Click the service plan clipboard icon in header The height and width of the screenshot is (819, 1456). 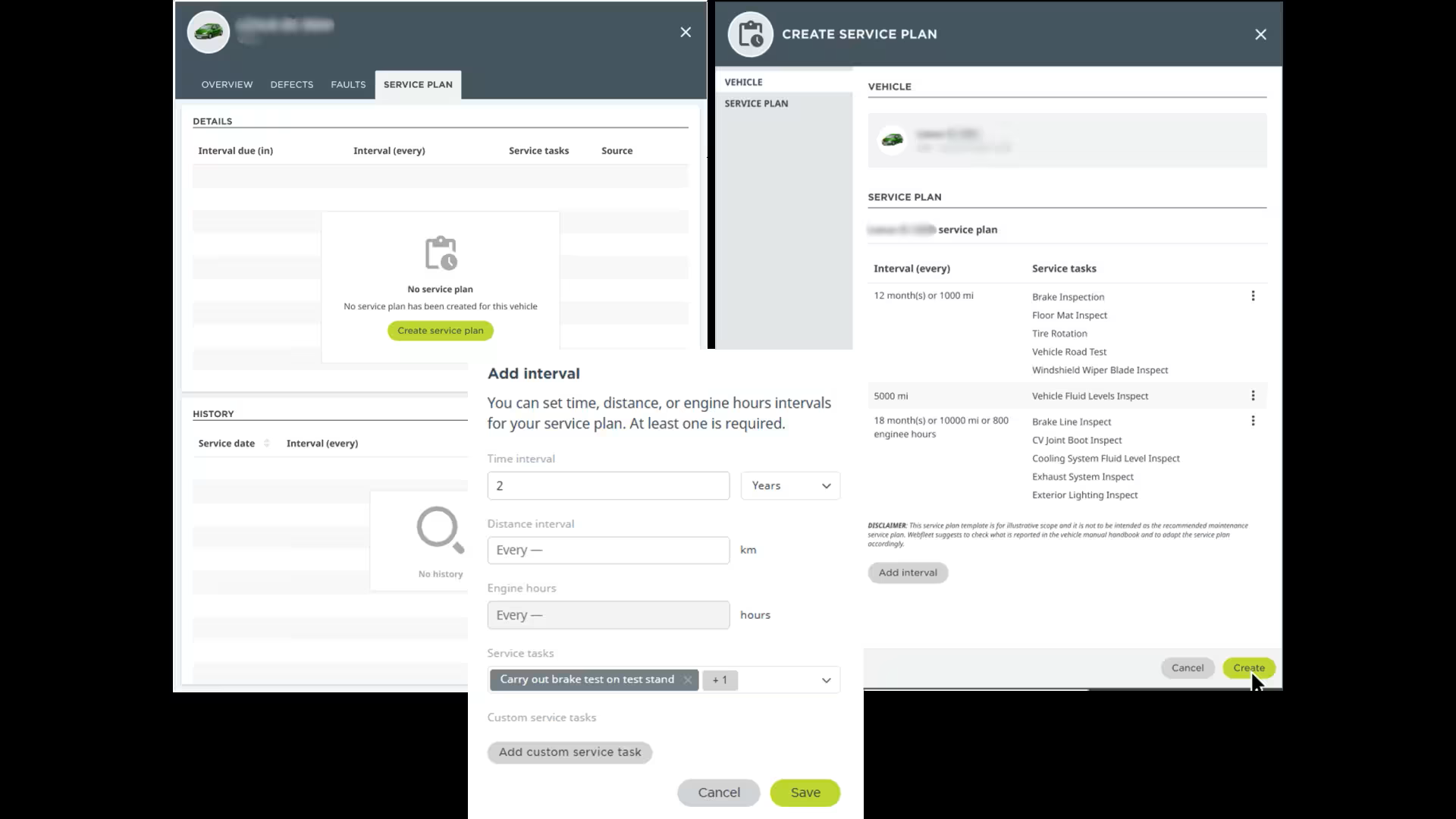pyautogui.click(x=750, y=34)
